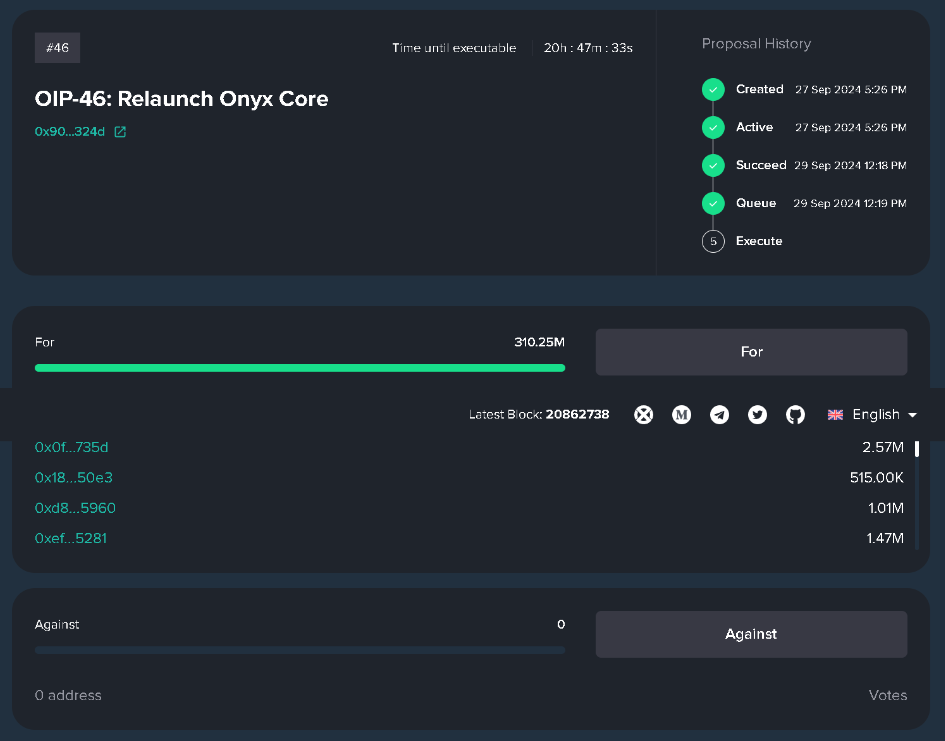Click Latest Block number 20862738
The image size is (945, 741).
[577, 414]
